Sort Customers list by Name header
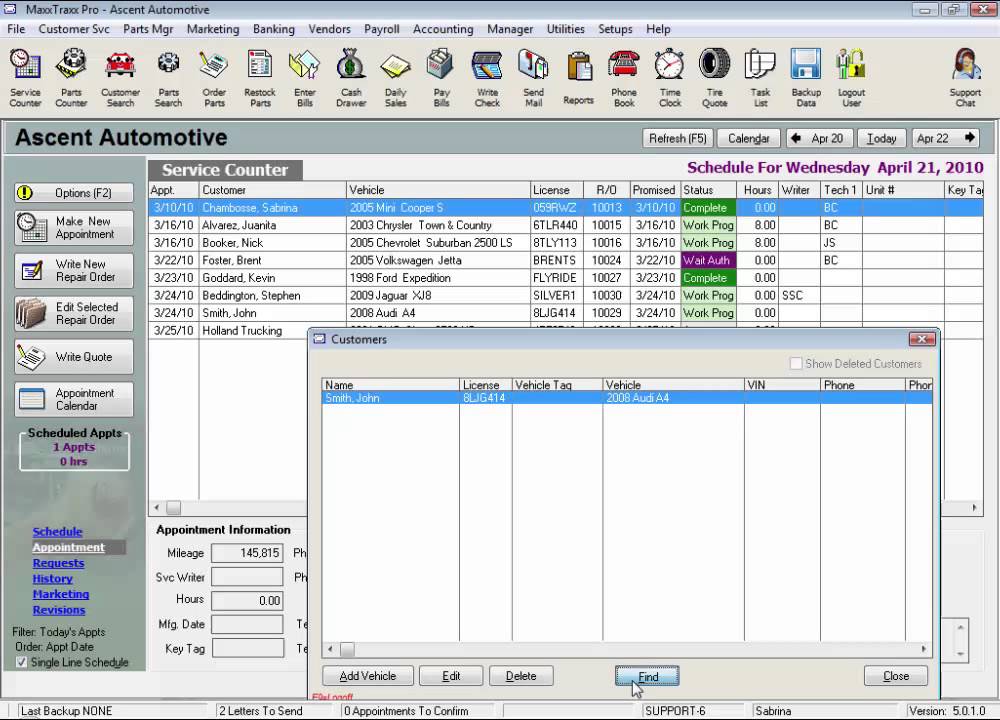The image size is (1000, 720). pos(390,385)
